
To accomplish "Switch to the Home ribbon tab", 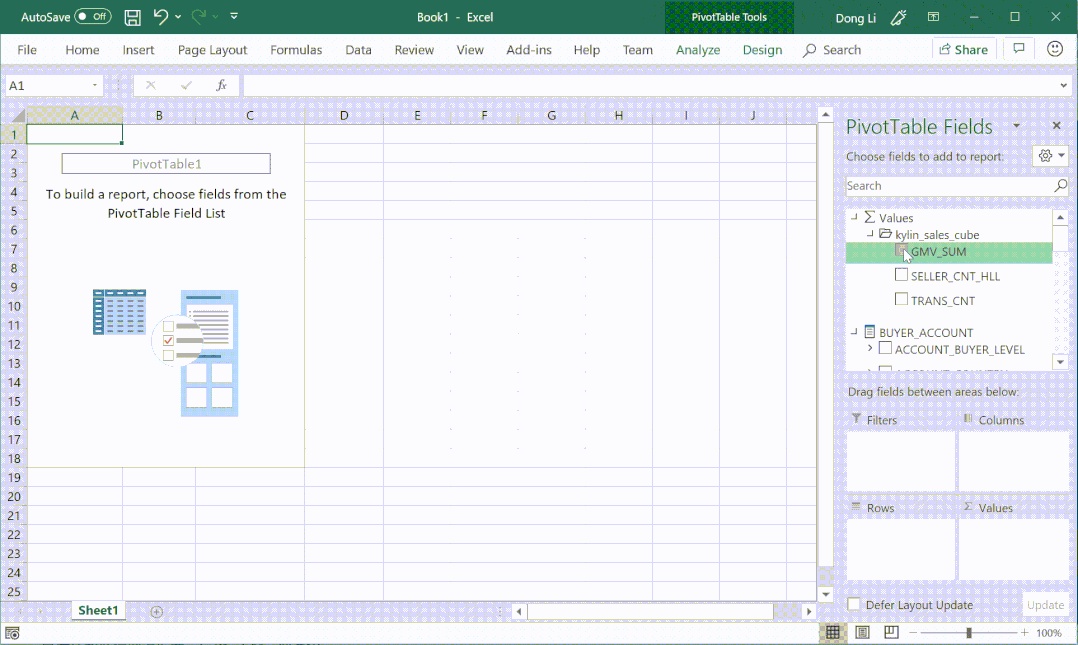I will (82, 50).
